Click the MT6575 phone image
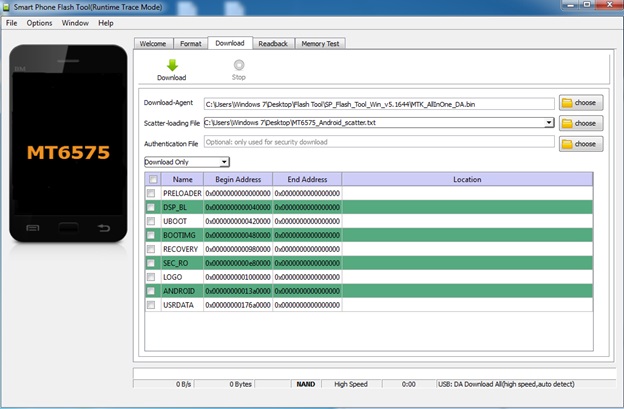Screen dimensions: 624x409 point(68,143)
